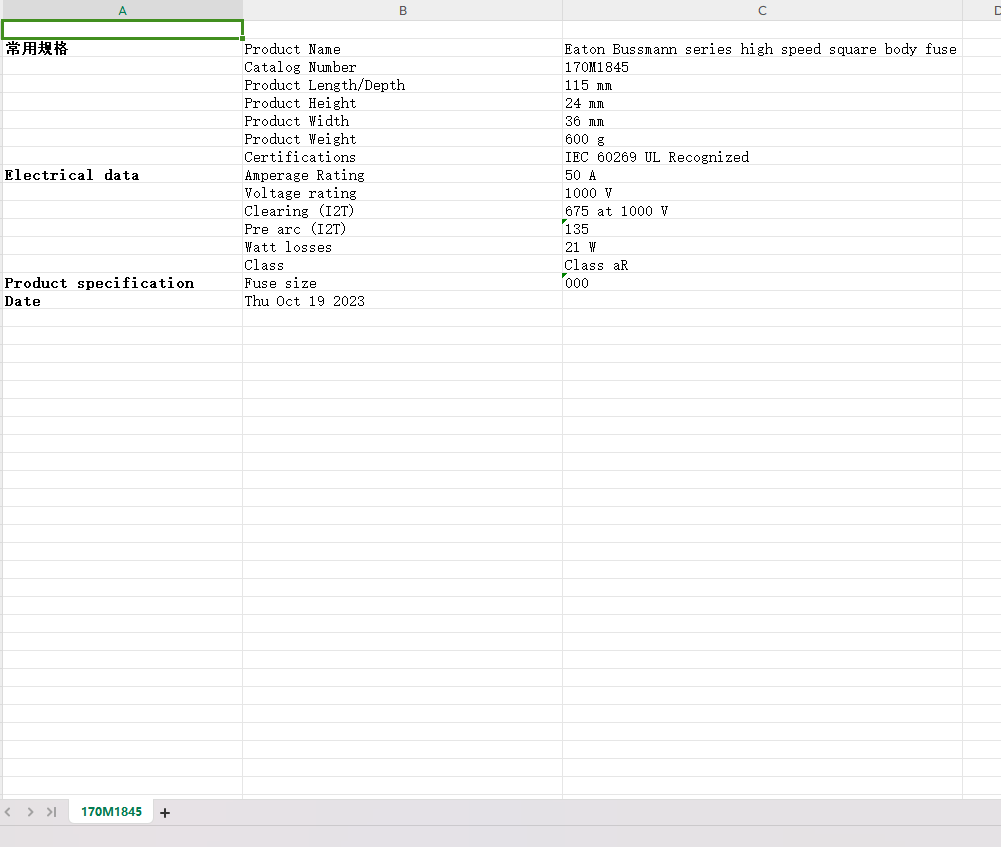This screenshot has height=847, width=1001.
Task: Select the 'Electrical data' cell
Action: coord(123,175)
